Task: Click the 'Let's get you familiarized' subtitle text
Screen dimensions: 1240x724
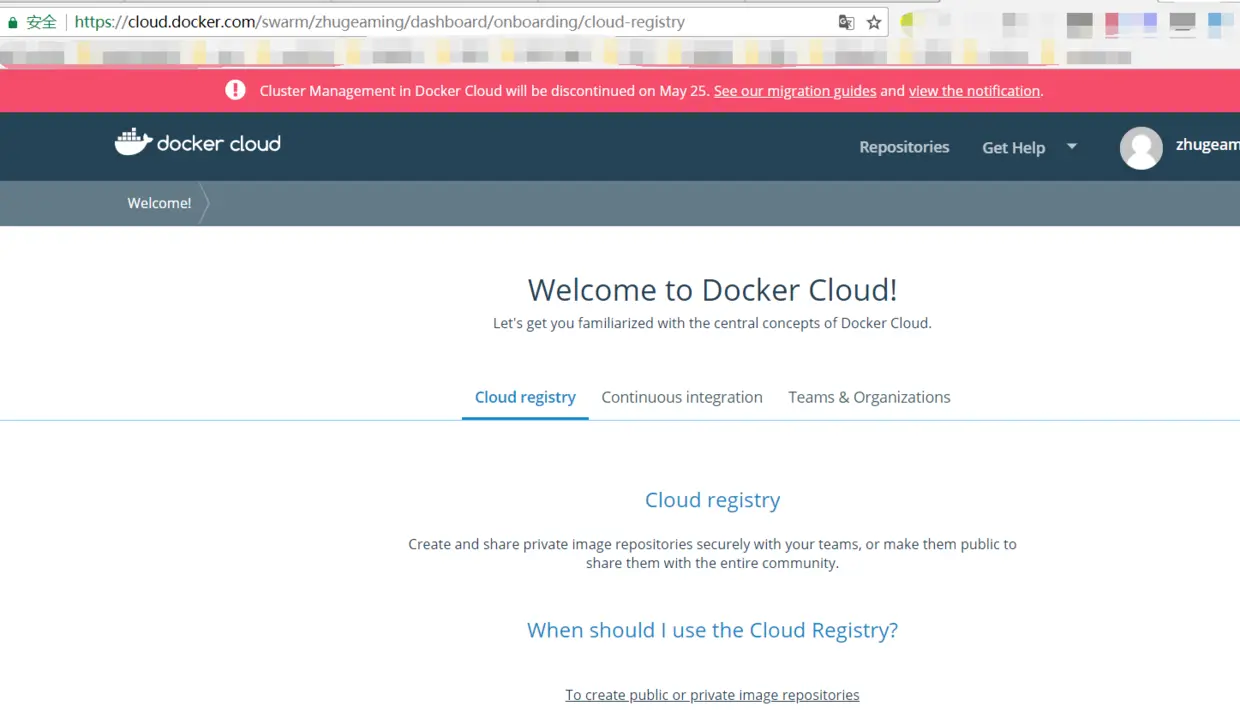Action: point(712,323)
